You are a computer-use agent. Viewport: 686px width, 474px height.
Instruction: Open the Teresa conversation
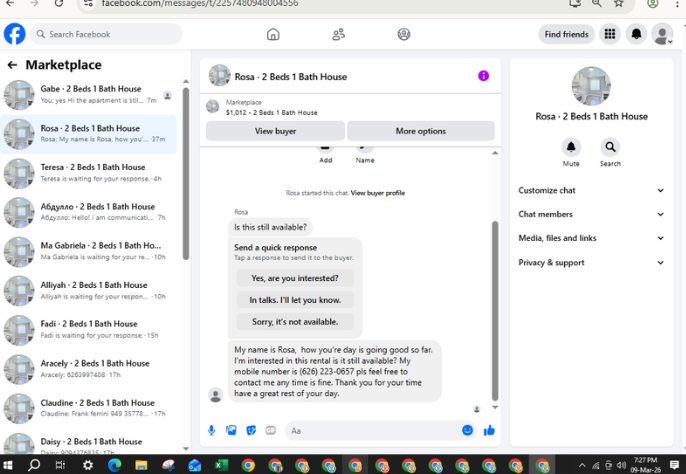point(88,173)
